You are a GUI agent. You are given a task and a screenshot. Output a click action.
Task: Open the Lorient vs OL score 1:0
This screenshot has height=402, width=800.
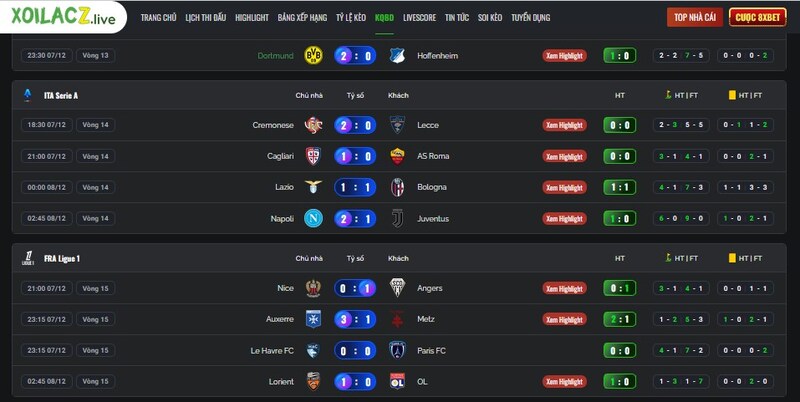[355, 381]
